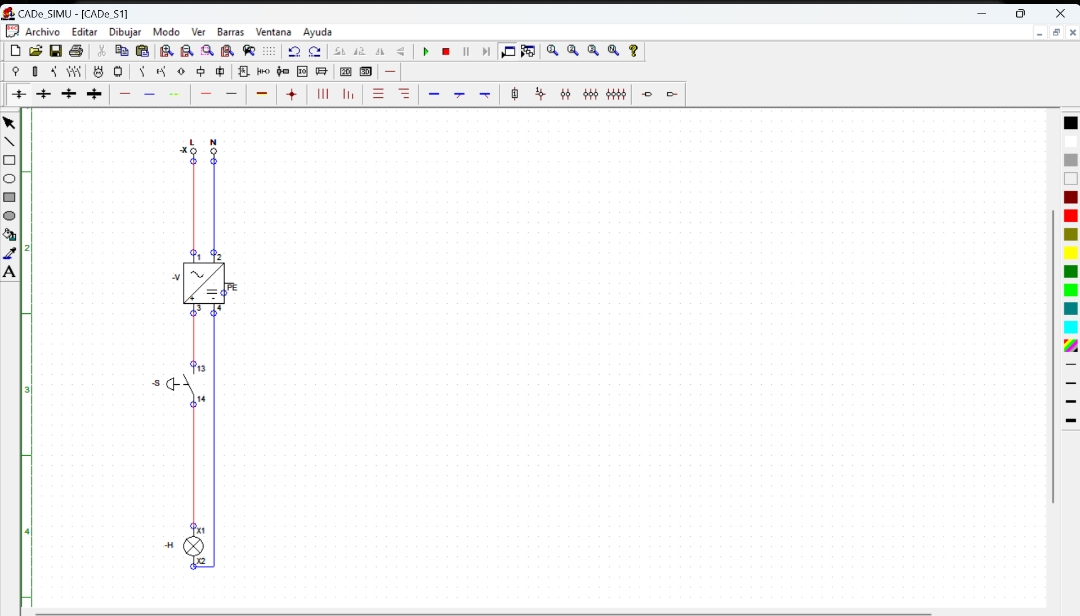Image resolution: width=1080 pixels, height=616 pixels.
Task: Select pushbutton S symbol in diagram
Action: tap(181, 384)
